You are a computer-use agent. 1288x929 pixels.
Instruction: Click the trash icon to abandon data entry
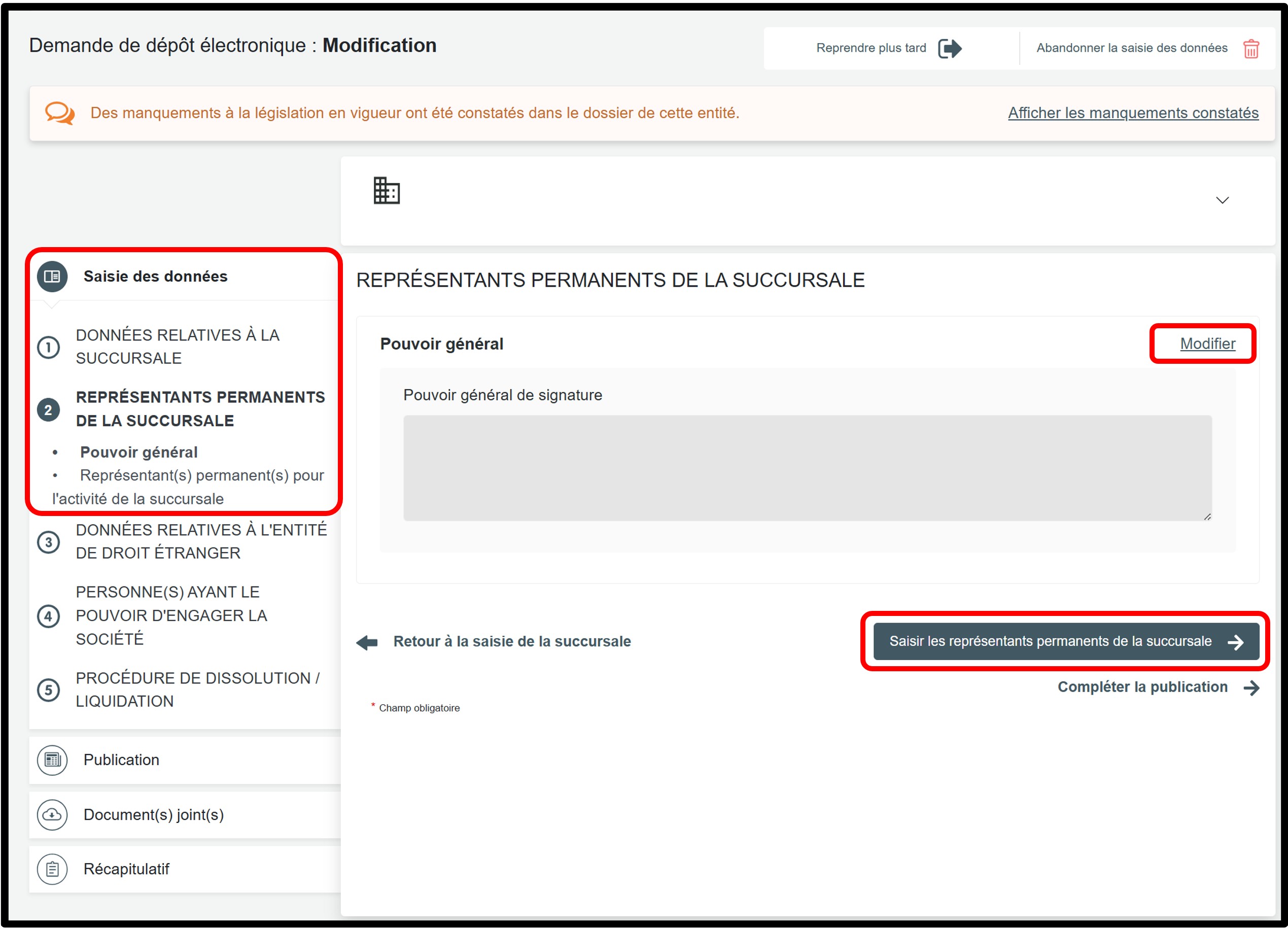point(1251,49)
